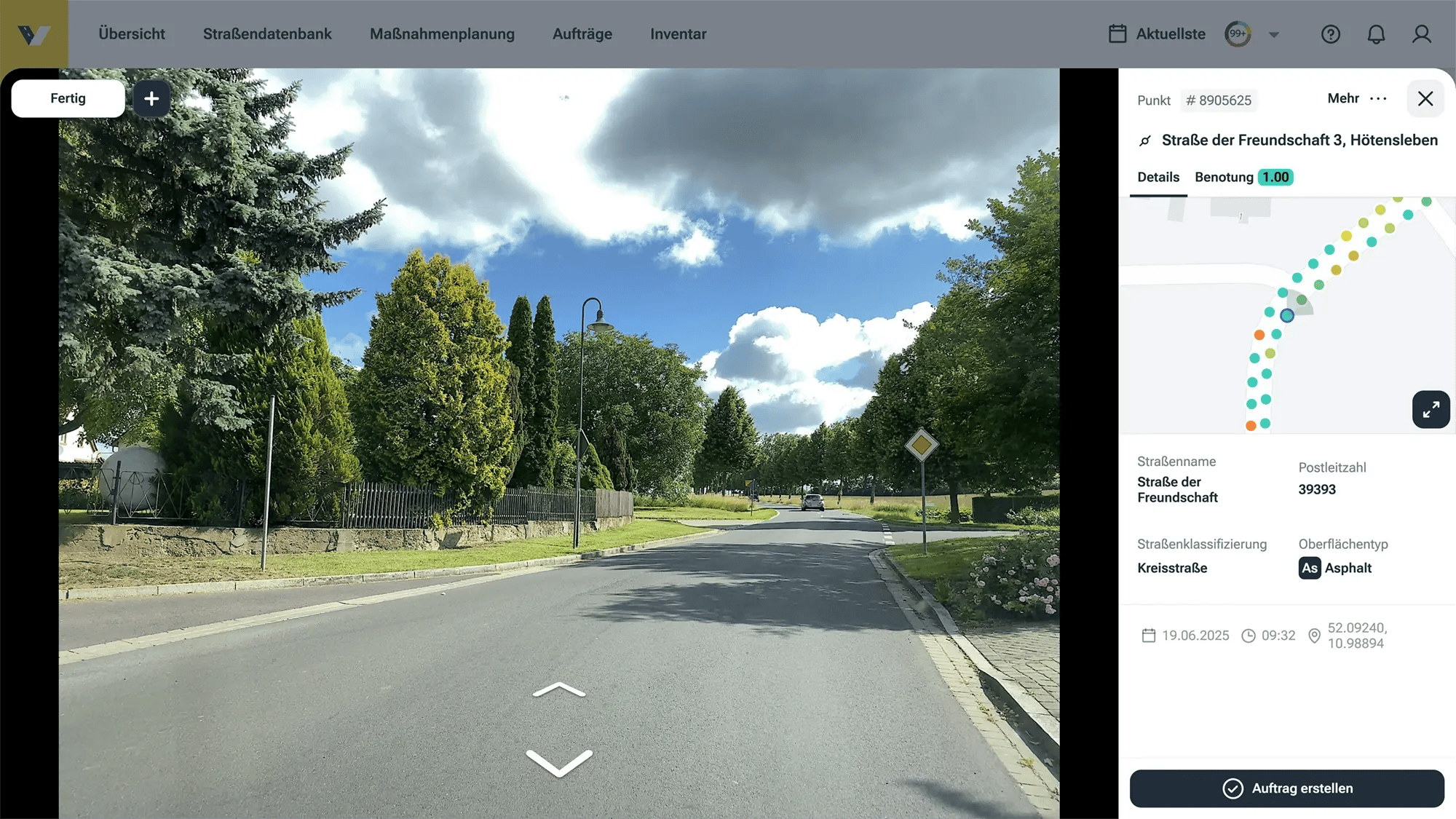Screen dimensions: 1456x819
Task: Click the Fertig button
Action: 67,98
